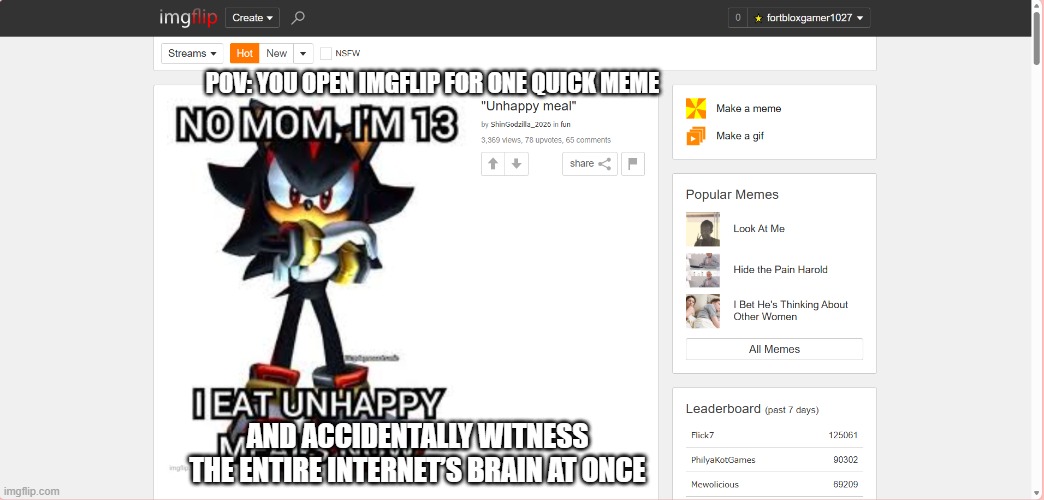The height and width of the screenshot is (500, 1044).
Task: Open the "Unhappy meal" post title
Action: (x=528, y=105)
